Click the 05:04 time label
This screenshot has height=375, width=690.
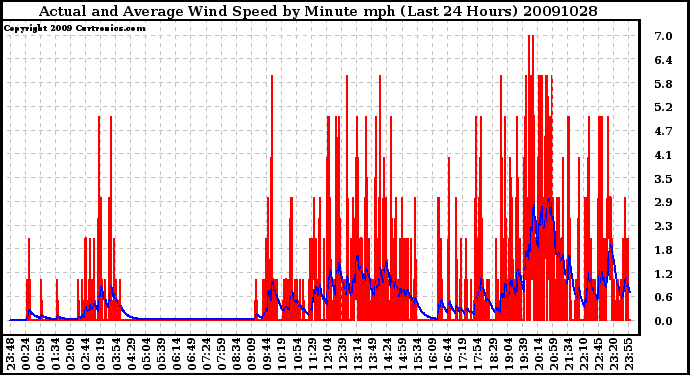tap(146, 354)
